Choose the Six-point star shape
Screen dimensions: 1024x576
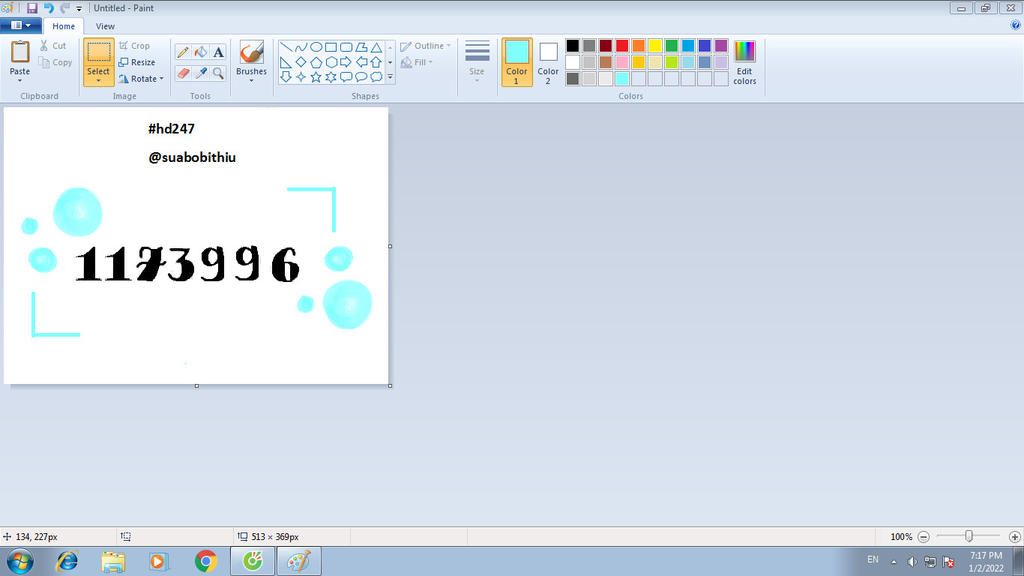click(x=331, y=77)
